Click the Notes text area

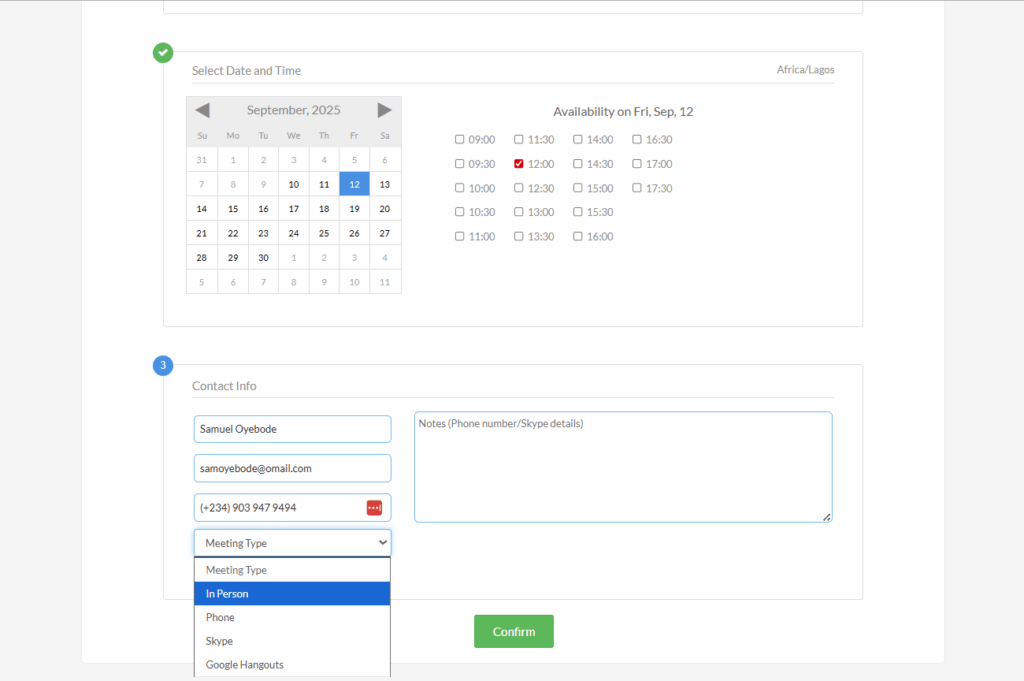coord(623,467)
